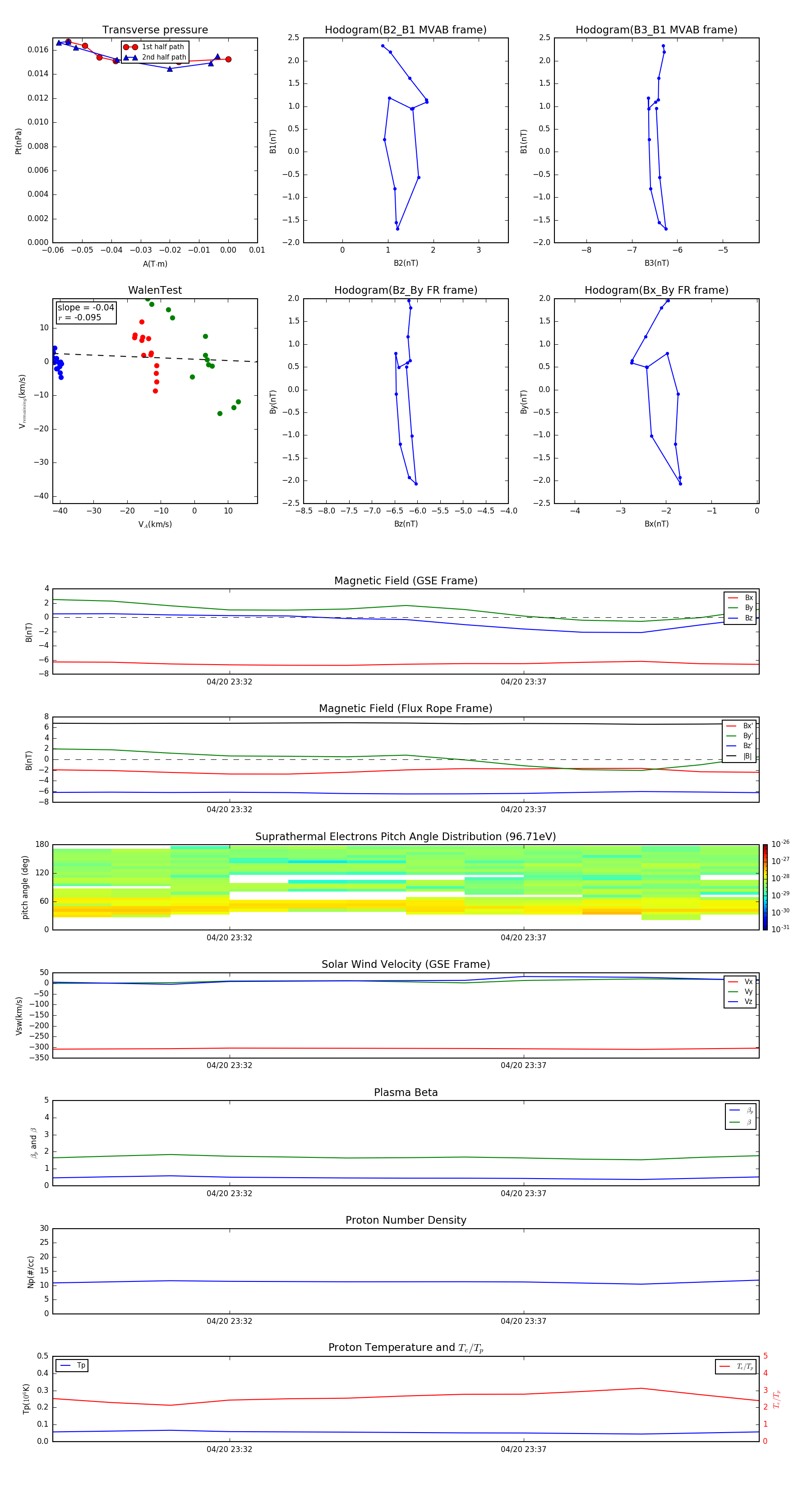Click the 'VA(km/s)' Walen x-axis label
Screen dimensions: 812x1489
coord(155,524)
